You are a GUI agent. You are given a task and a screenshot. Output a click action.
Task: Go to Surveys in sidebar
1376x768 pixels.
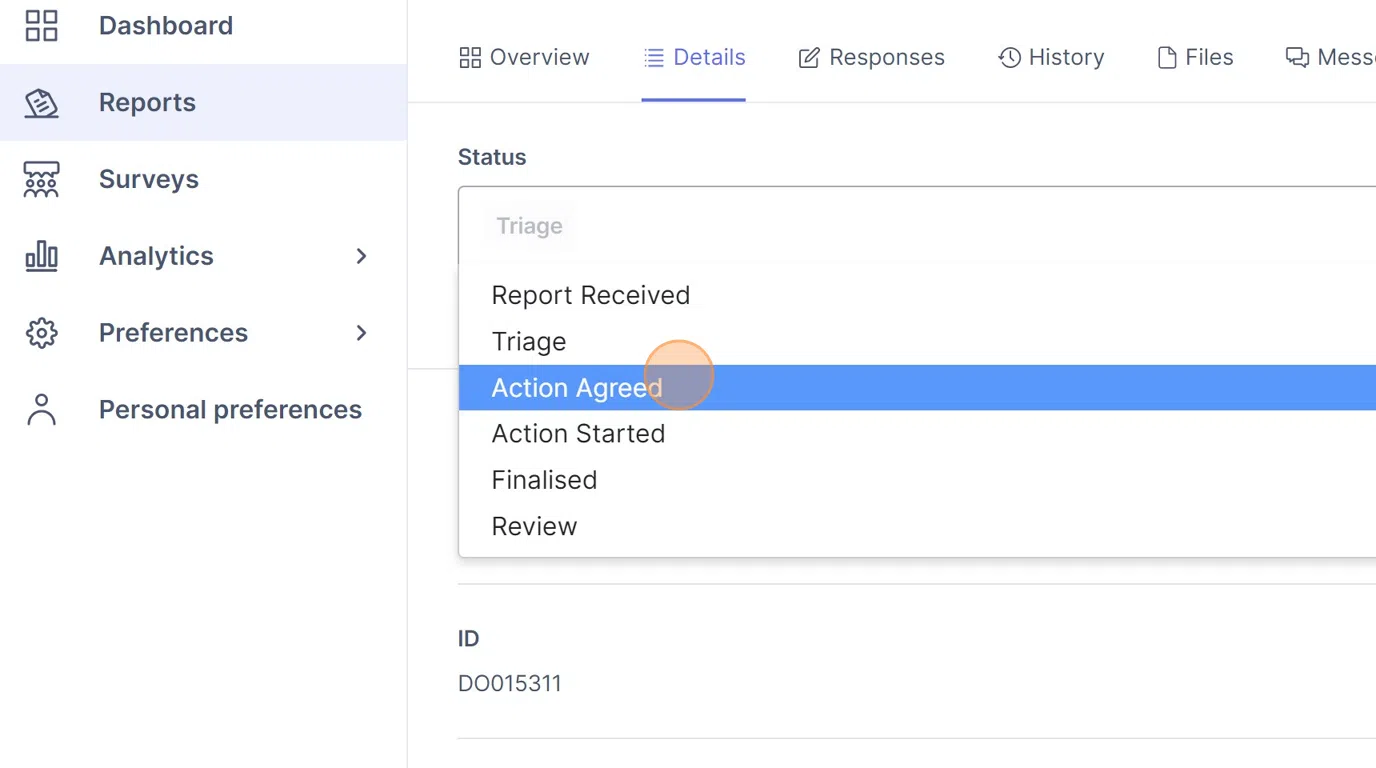point(148,180)
